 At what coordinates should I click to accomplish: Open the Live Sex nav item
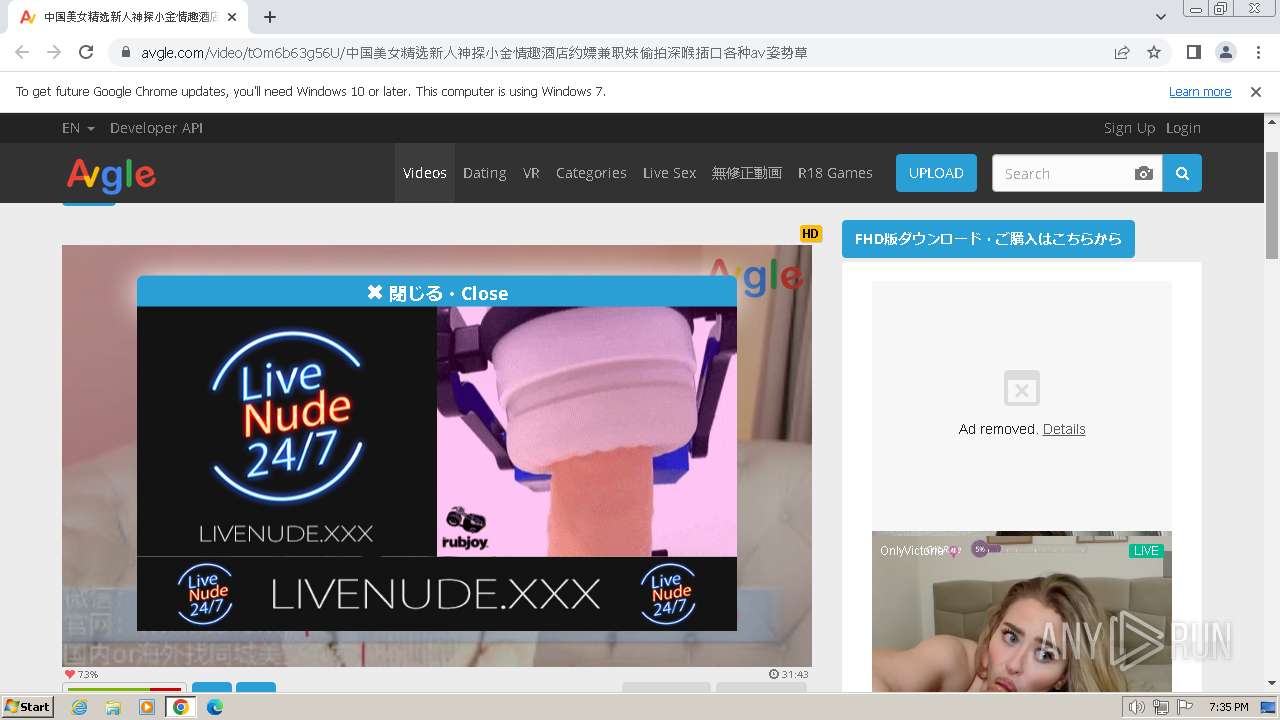(x=669, y=173)
